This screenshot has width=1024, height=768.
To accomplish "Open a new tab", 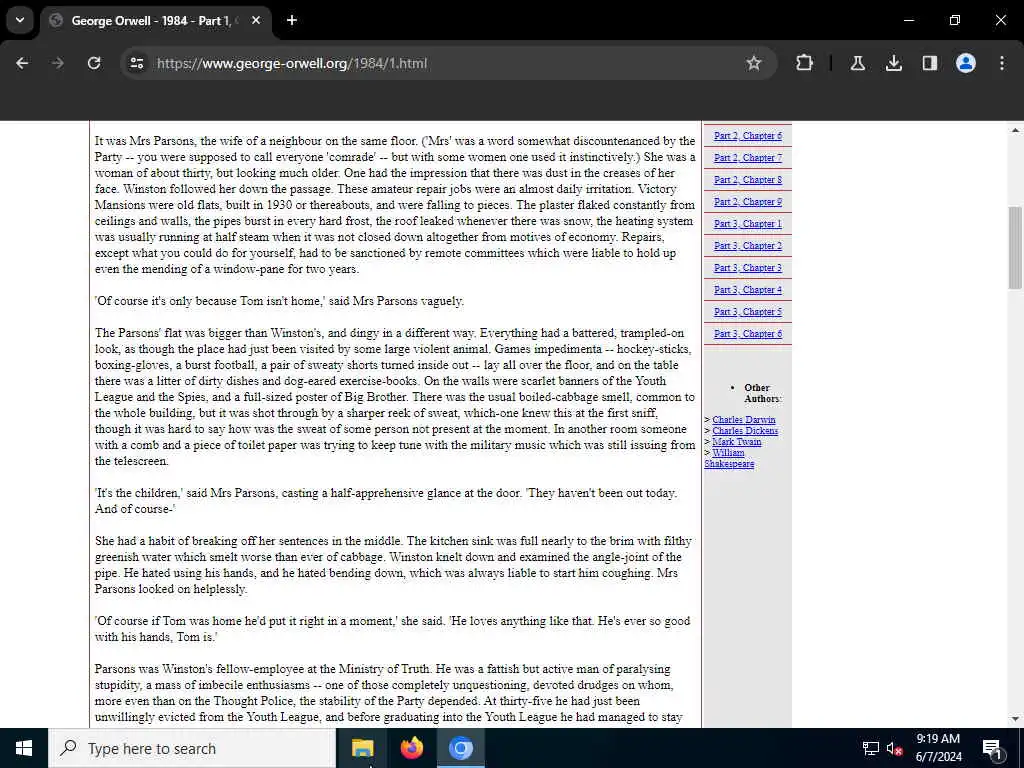I will point(292,20).
